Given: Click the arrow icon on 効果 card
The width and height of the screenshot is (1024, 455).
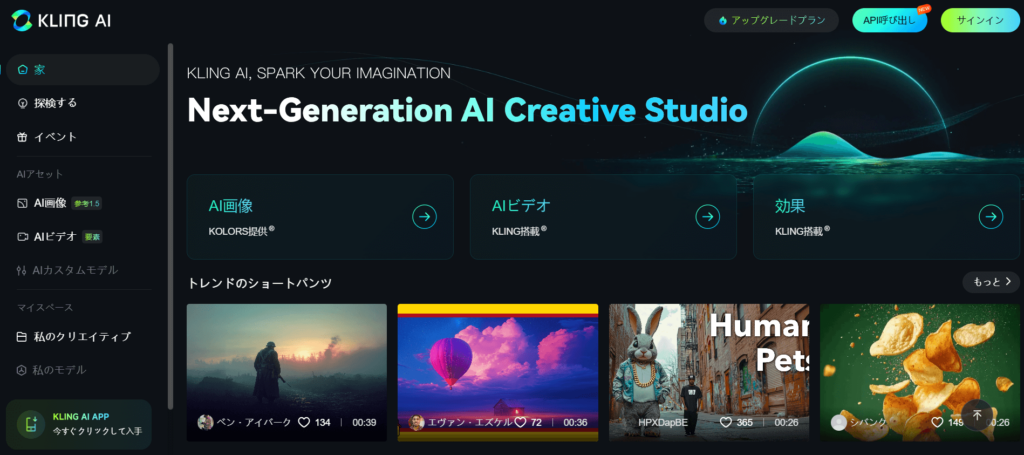Looking at the screenshot, I should [991, 217].
